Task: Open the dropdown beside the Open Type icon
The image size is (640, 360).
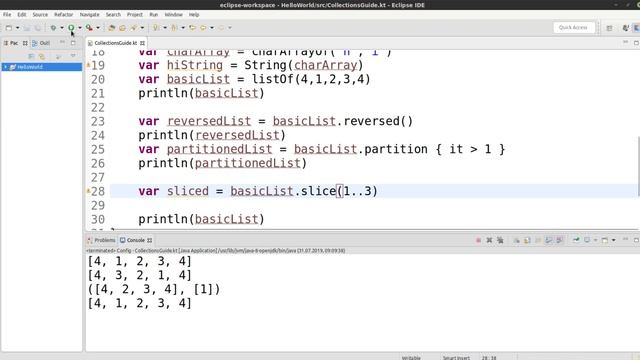Action: (142, 28)
